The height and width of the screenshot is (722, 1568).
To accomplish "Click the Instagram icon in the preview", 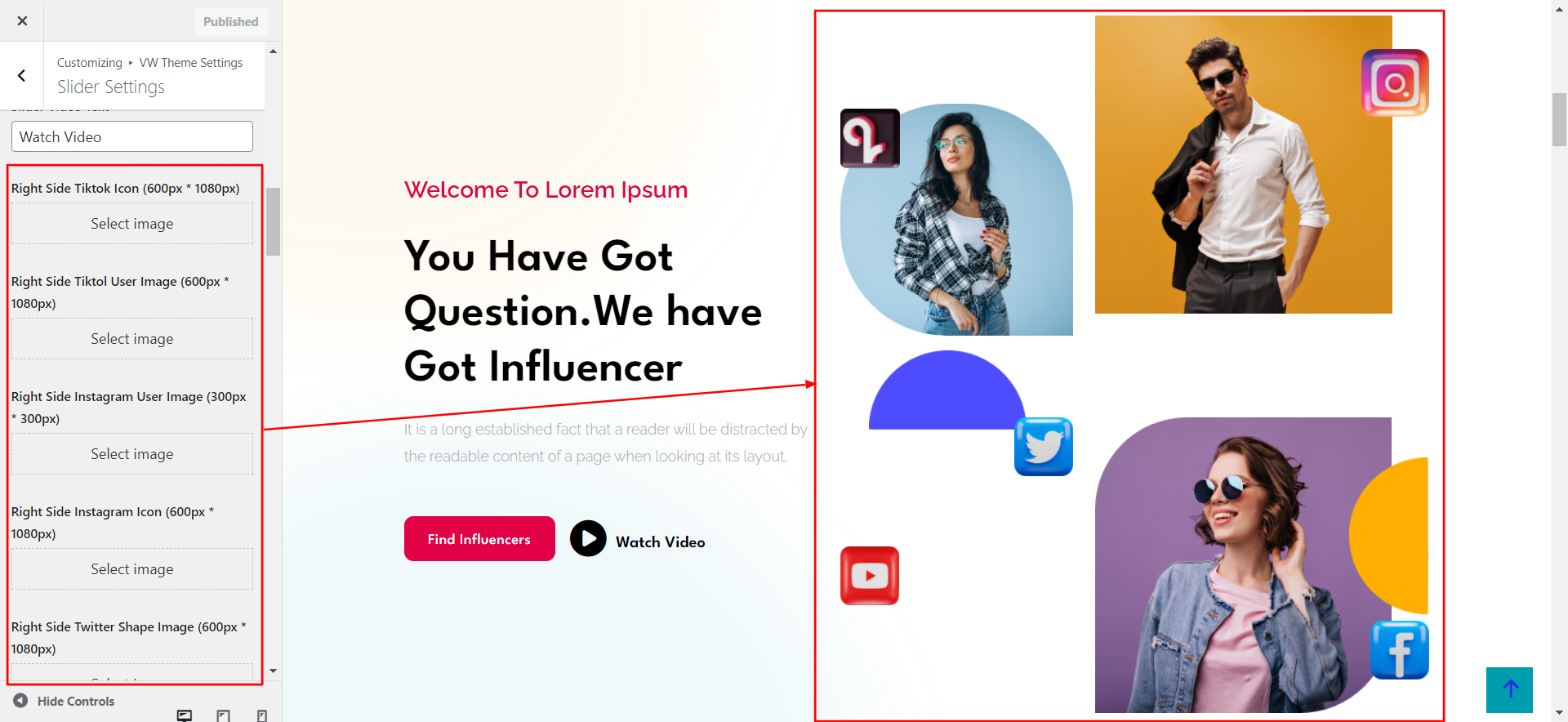I will pos(1395,82).
